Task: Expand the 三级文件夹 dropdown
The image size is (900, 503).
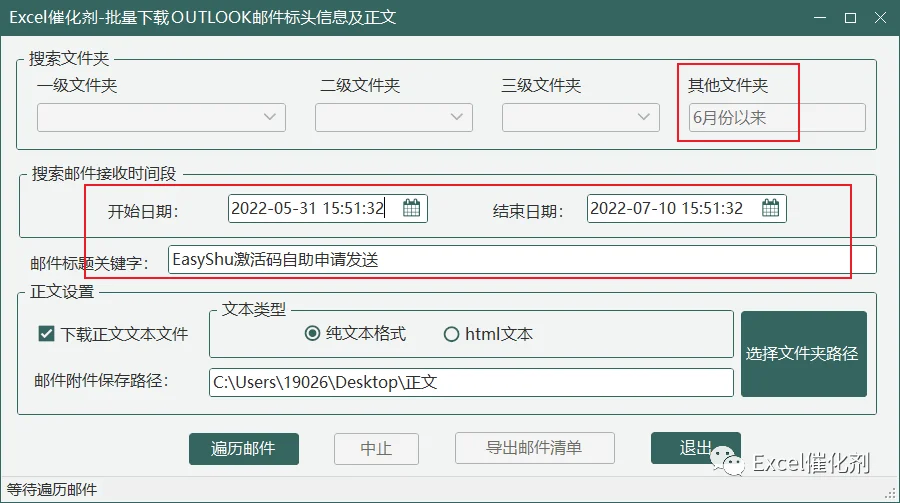Action: point(581,117)
